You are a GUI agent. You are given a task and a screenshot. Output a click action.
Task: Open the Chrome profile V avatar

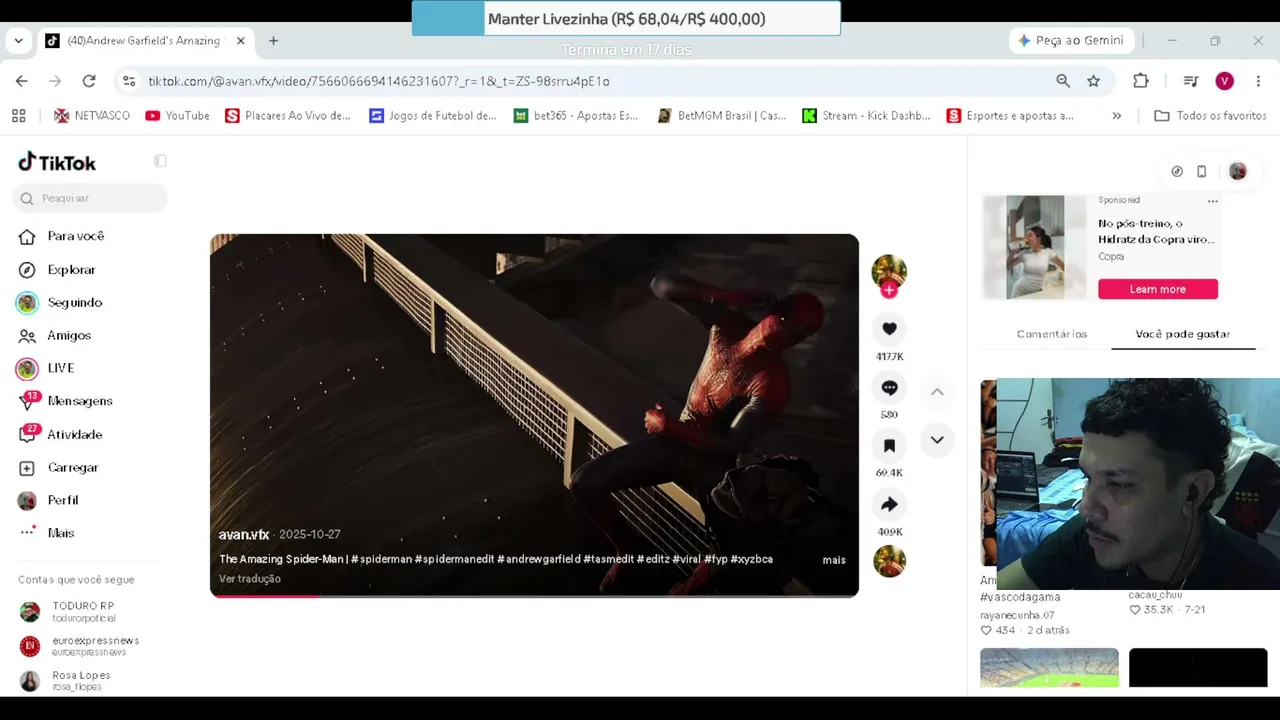pyautogui.click(x=1224, y=81)
